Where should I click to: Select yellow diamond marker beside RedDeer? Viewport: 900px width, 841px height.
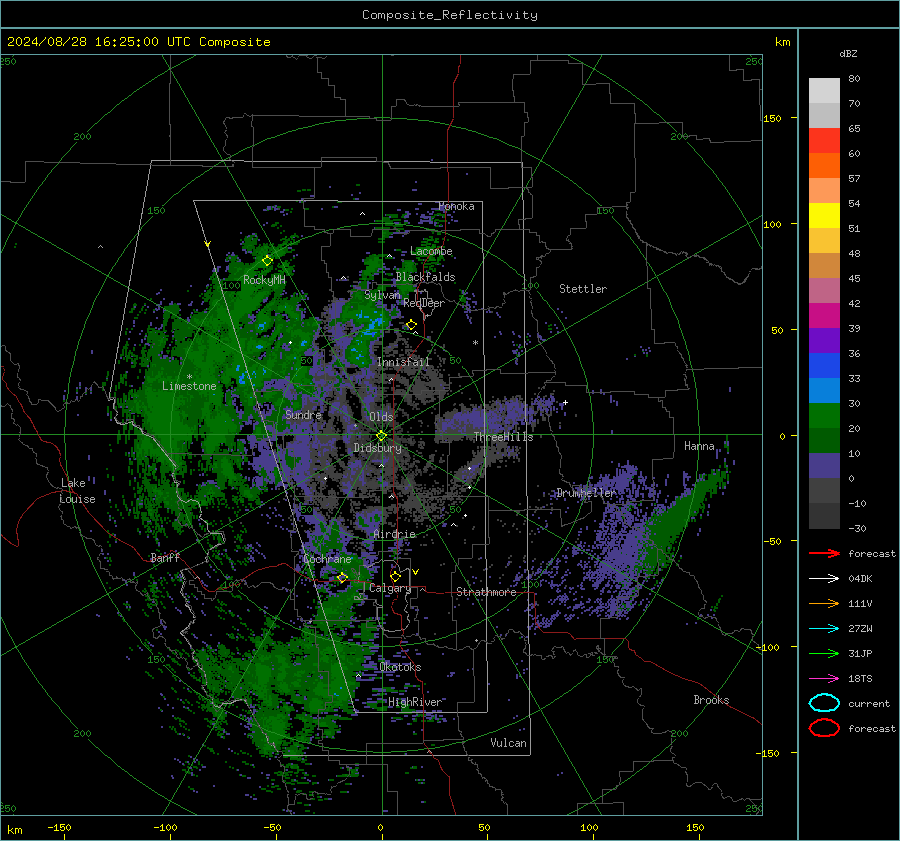412,325
